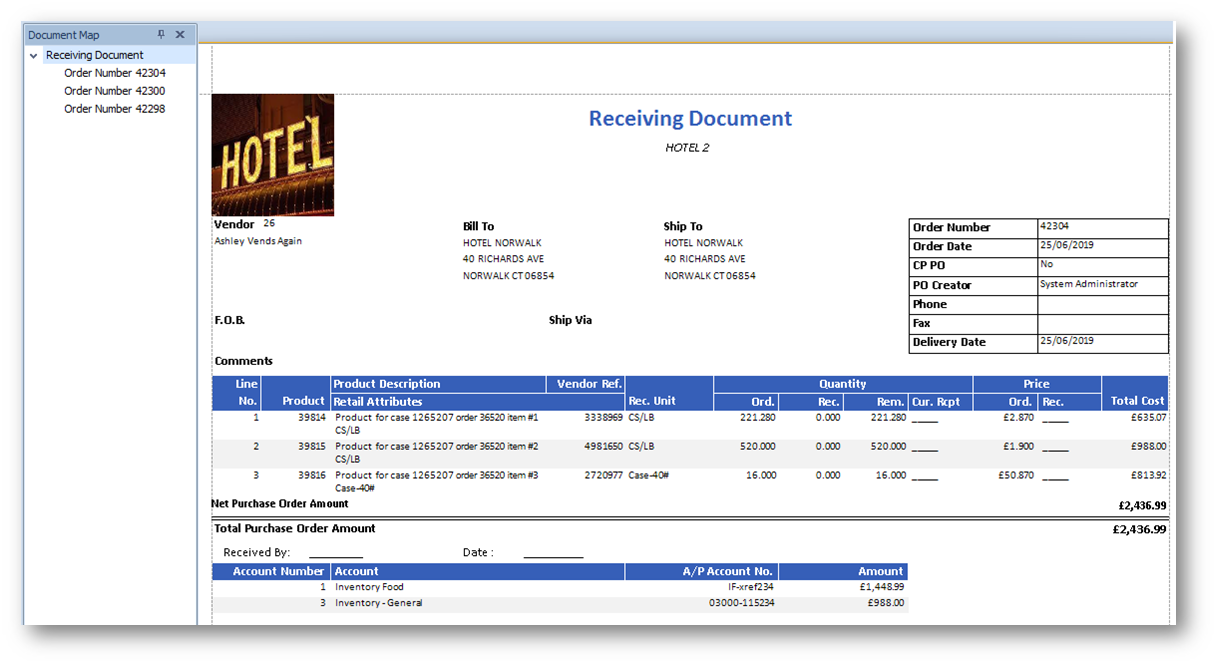The image size is (1218, 661).
Task: Click the A/P Account No. header
Action: [x=727, y=572]
